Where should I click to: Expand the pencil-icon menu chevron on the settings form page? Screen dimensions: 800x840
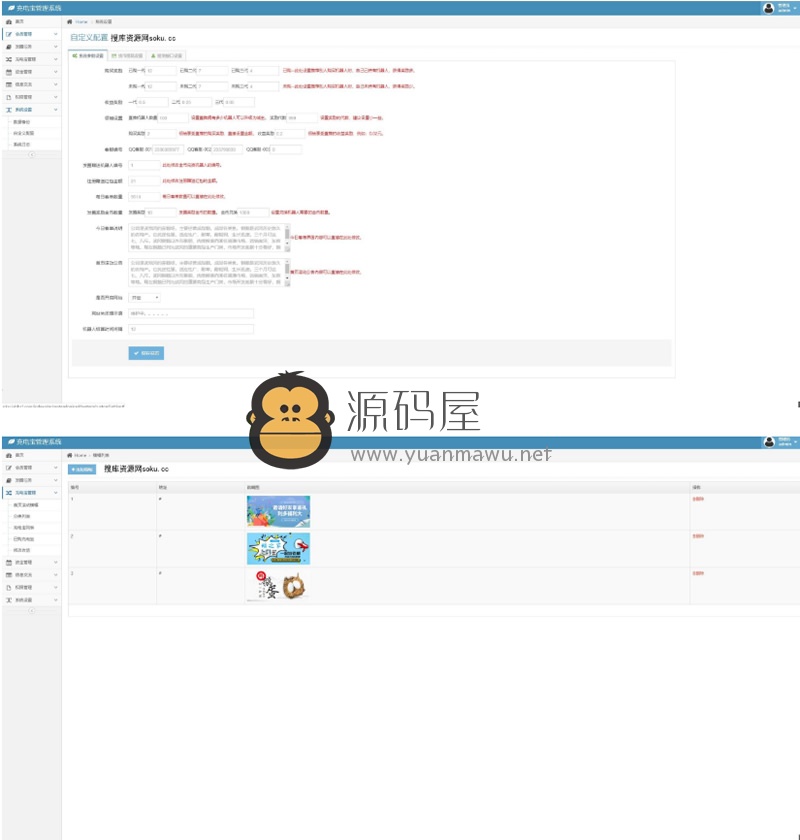coord(55,34)
